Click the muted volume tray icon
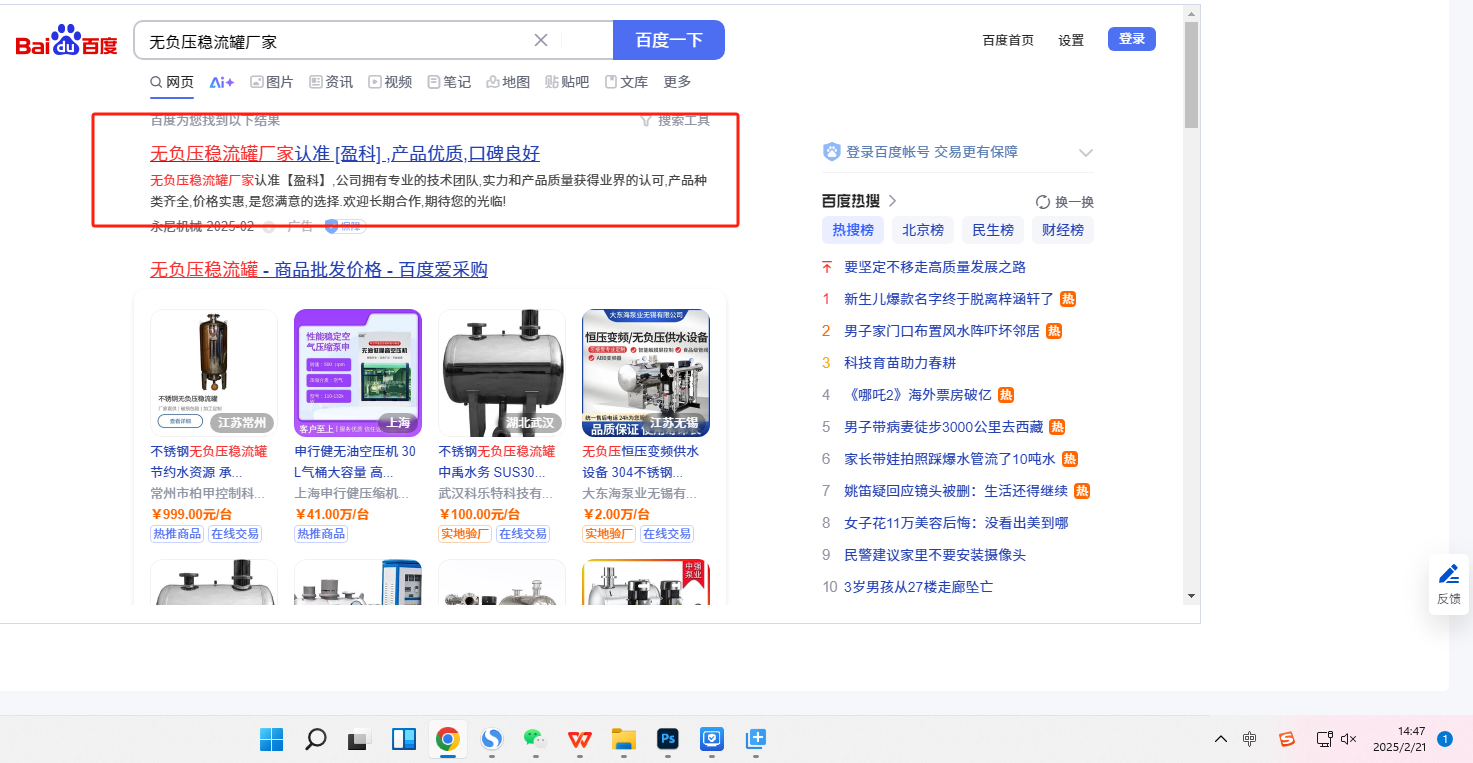 [x=1348, y=739]
